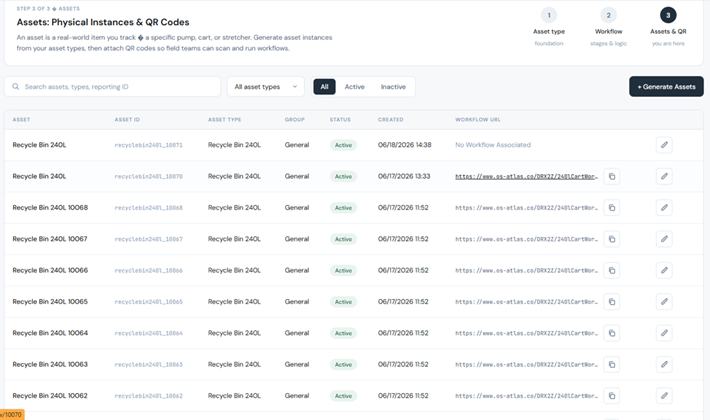Edit the Recycle Bin 240L 10064 row
This screenshot has width=710, height=420.
pyautogui.click(x=664, y=333)
